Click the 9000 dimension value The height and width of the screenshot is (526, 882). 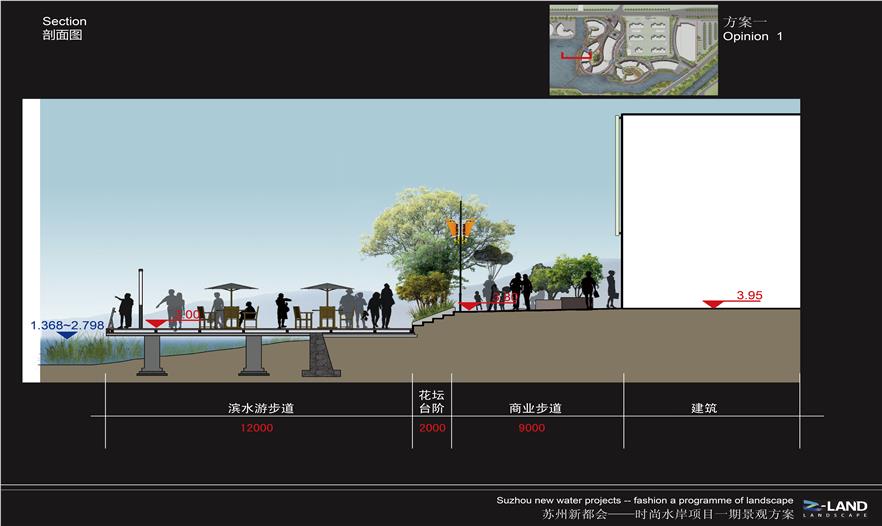532,428
